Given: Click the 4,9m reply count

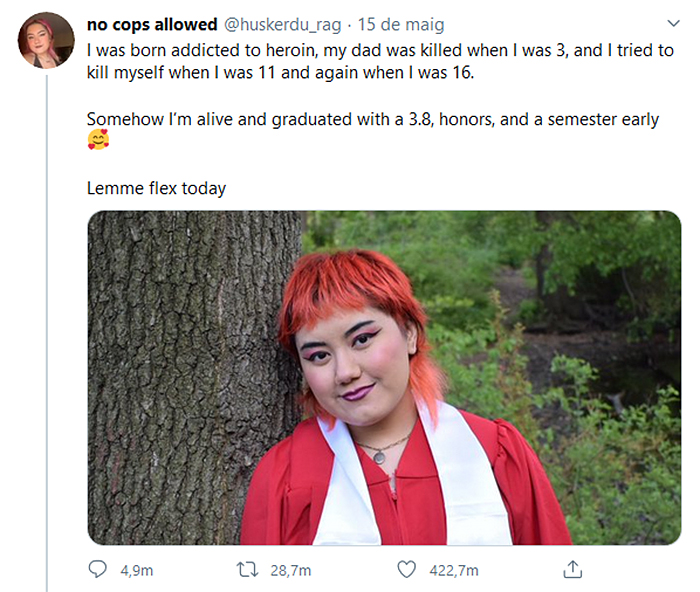Looking at the screenshot, I should 136,570.
